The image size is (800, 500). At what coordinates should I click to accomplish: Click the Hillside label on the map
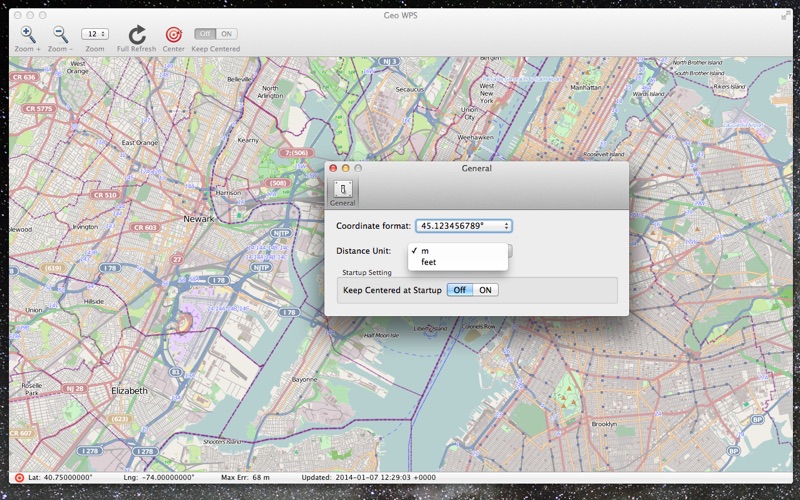(93, 302)
